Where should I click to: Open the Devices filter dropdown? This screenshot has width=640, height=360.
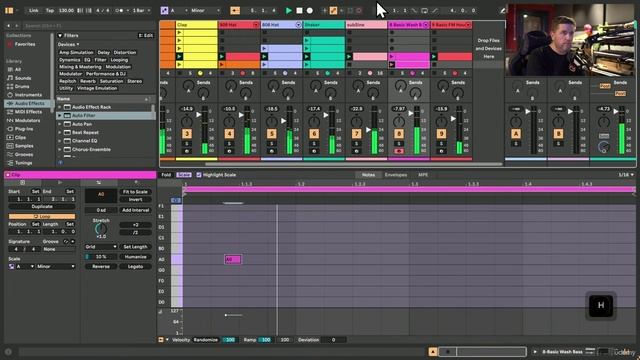pos(69,44)
